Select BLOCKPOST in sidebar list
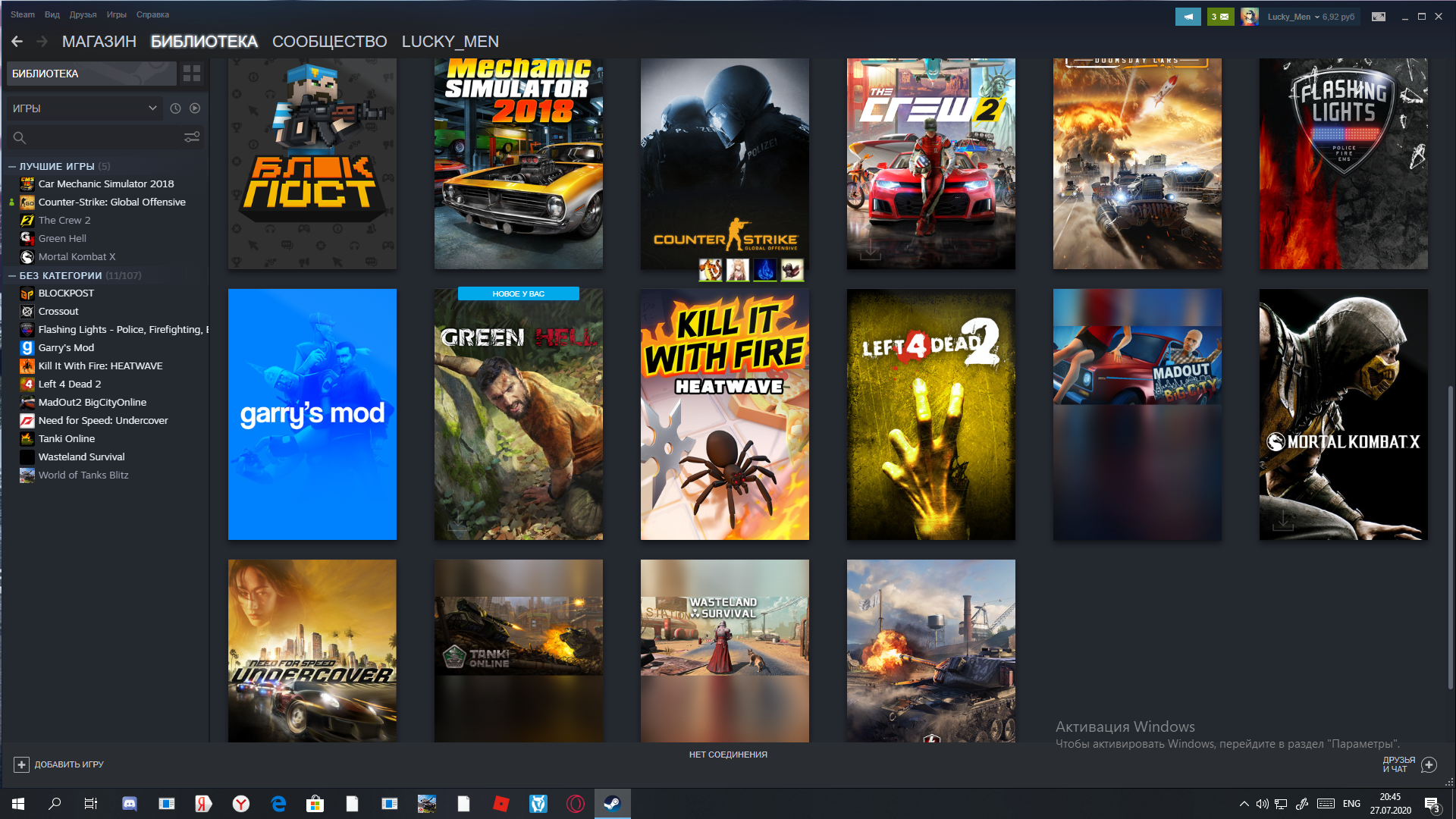The height and width of the screenshot is (819, 1456). point(66,293)
